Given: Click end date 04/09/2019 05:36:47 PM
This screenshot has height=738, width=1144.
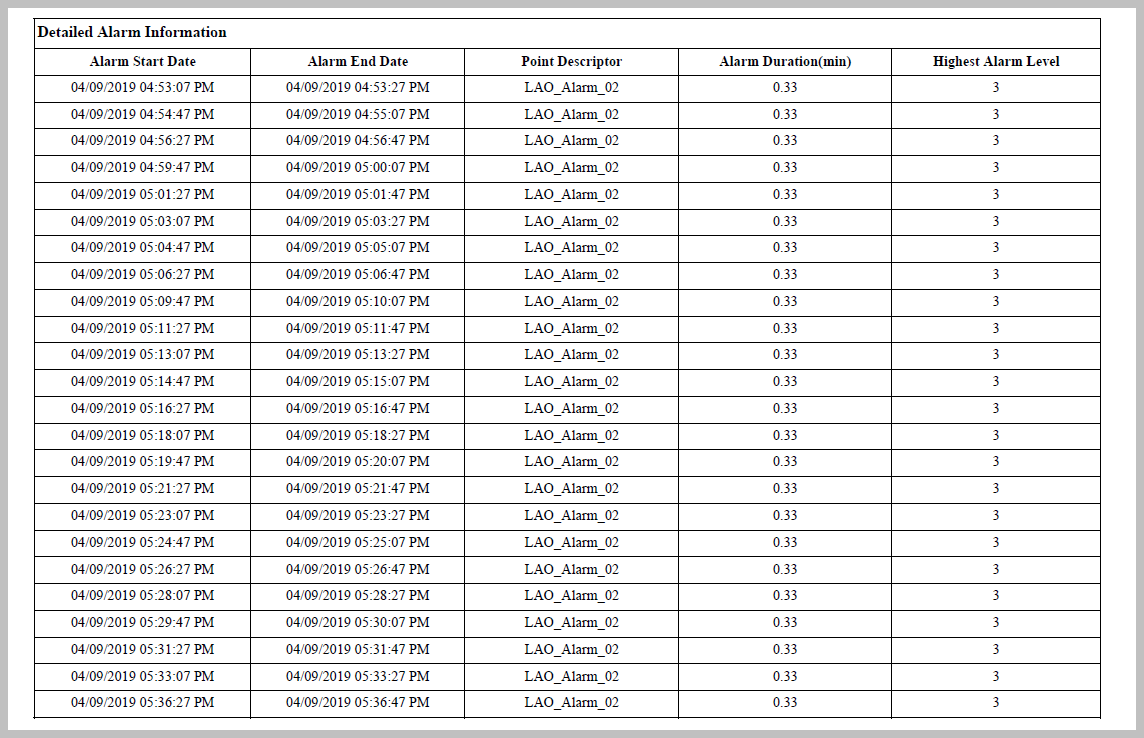Looking at the screenshot, I should click(x=357, y=702).
